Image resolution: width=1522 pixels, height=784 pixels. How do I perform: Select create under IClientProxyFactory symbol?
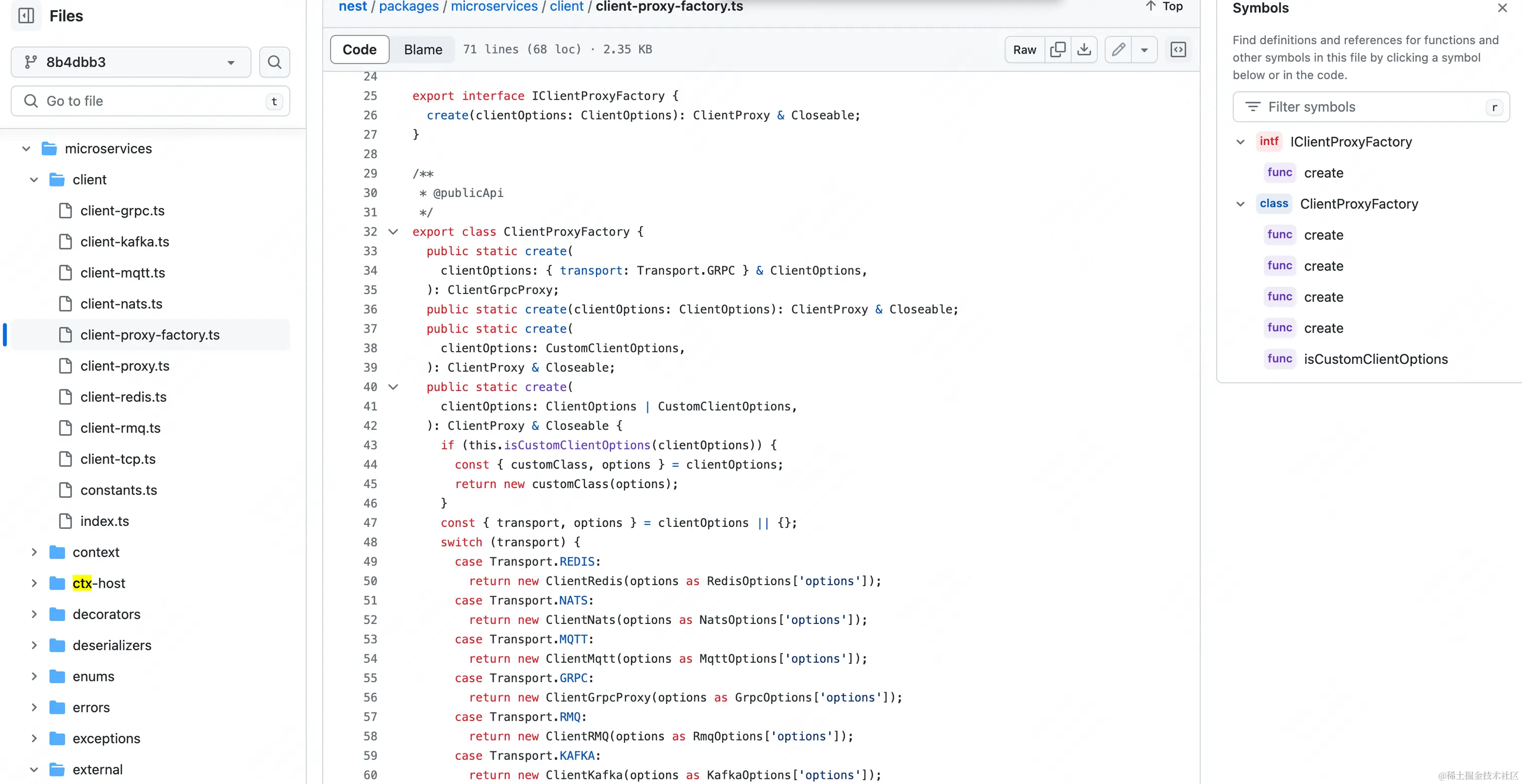[x=1324, y=173]
